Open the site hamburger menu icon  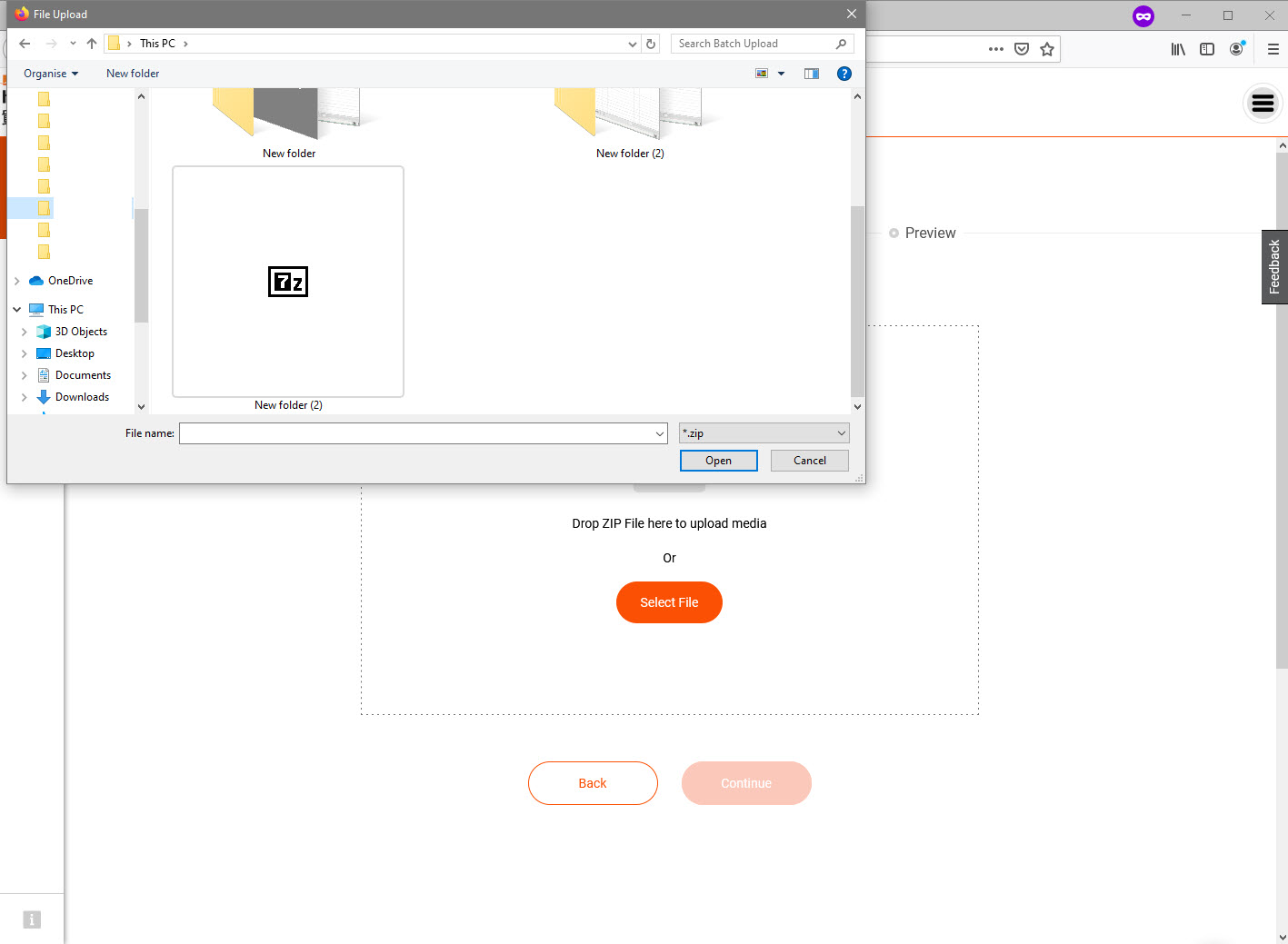[1263, 104]
